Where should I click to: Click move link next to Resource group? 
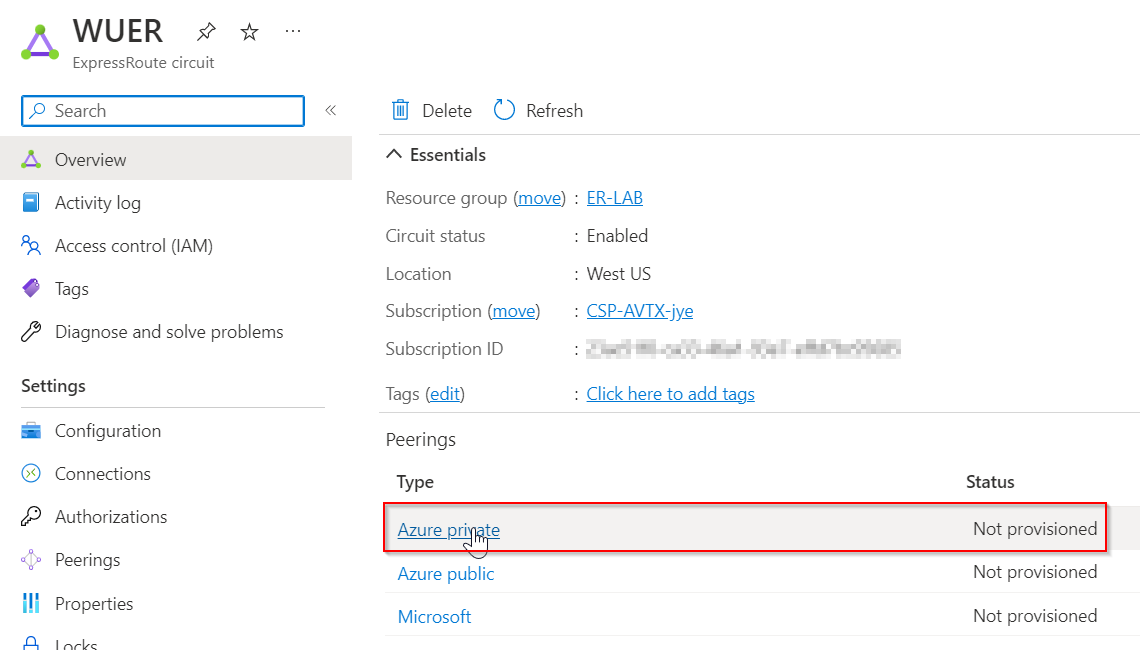[x=539, y=198]
